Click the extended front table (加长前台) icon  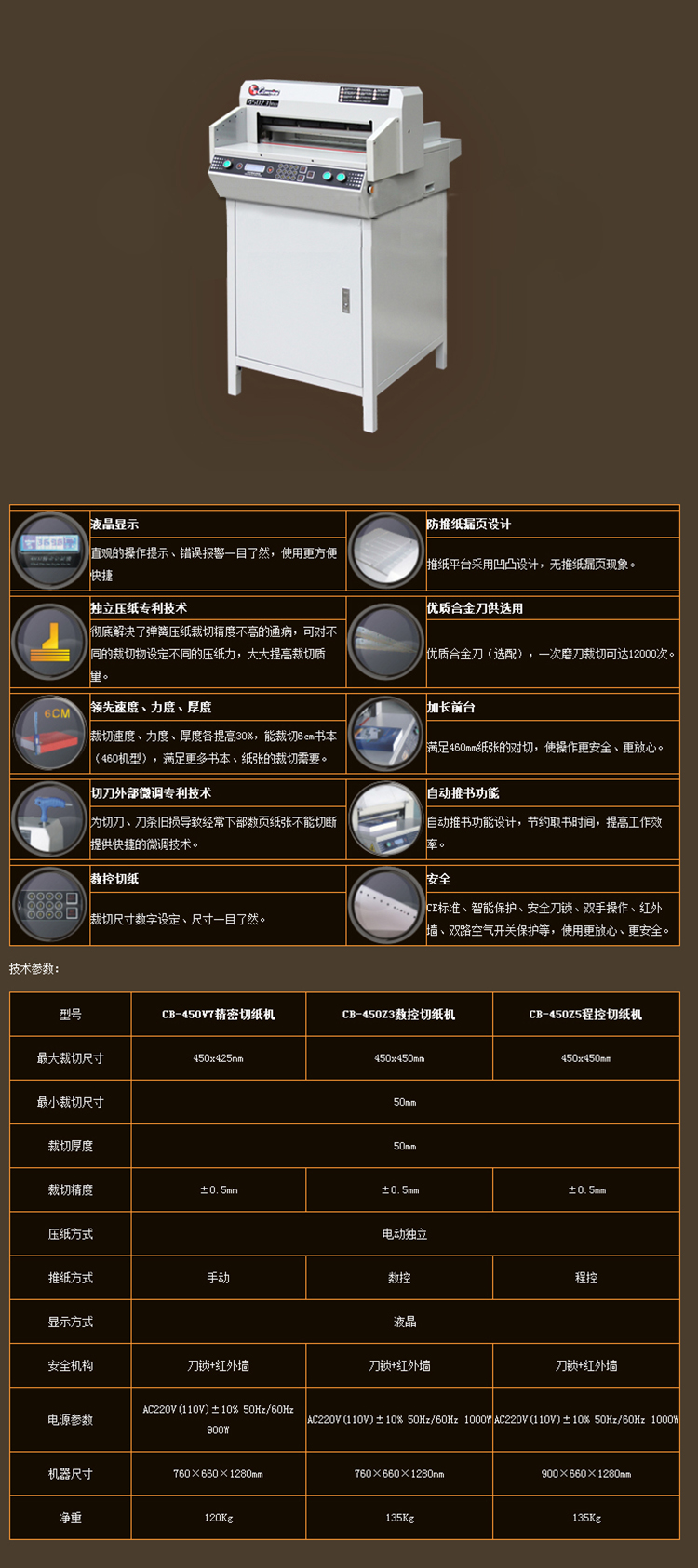[386, 733]
